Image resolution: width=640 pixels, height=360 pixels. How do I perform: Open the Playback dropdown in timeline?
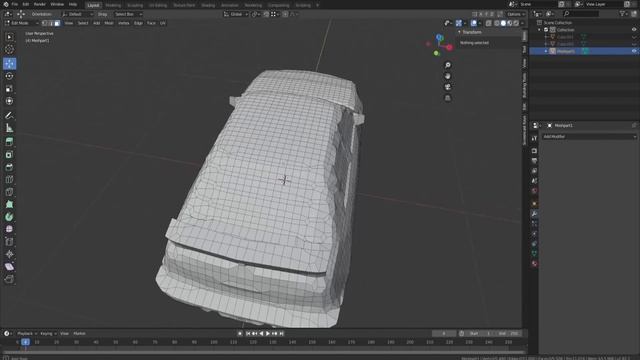pos(27,333)
